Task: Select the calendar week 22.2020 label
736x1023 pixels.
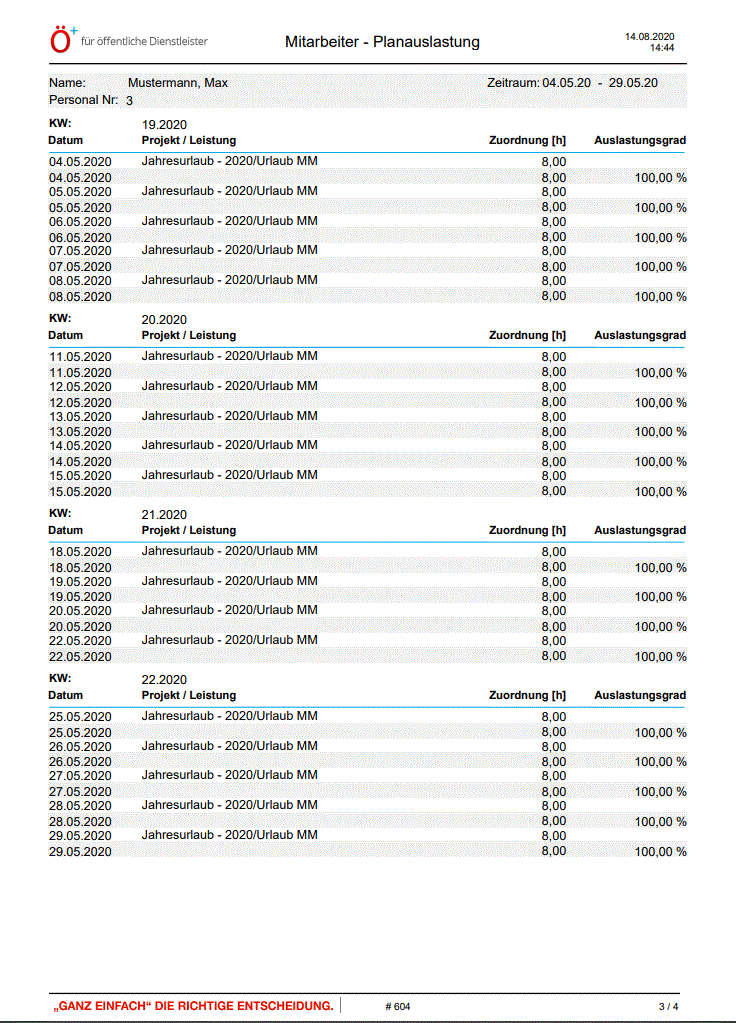Action: pos(165,680)
